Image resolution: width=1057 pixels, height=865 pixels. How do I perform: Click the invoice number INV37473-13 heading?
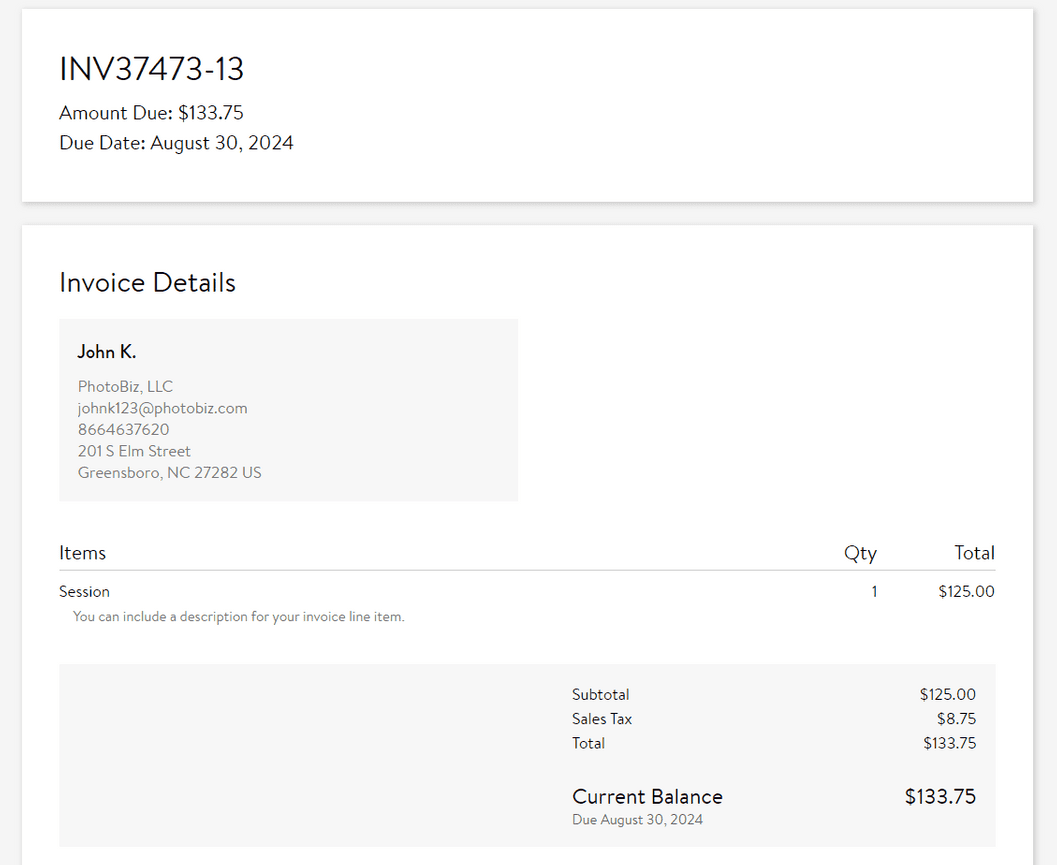coord(152,69)
